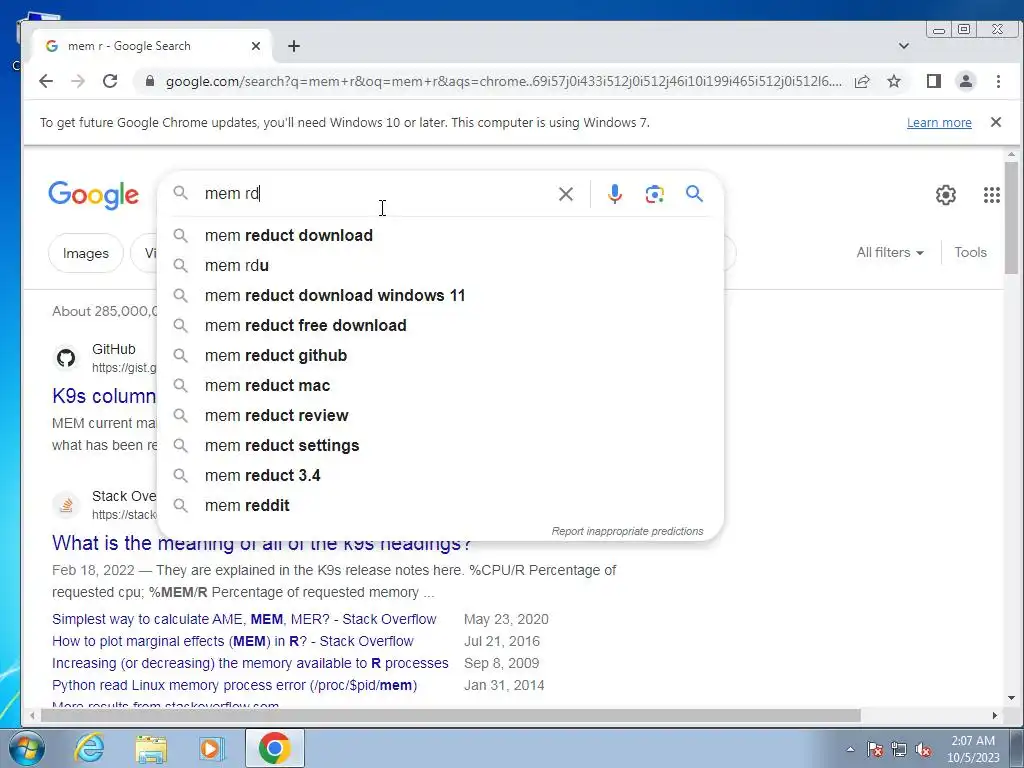This screenshot has height=768, width=1024.
Task: Open 'How to plot marginal effects (MEM) in R?'
Action: tap(232, 641)
